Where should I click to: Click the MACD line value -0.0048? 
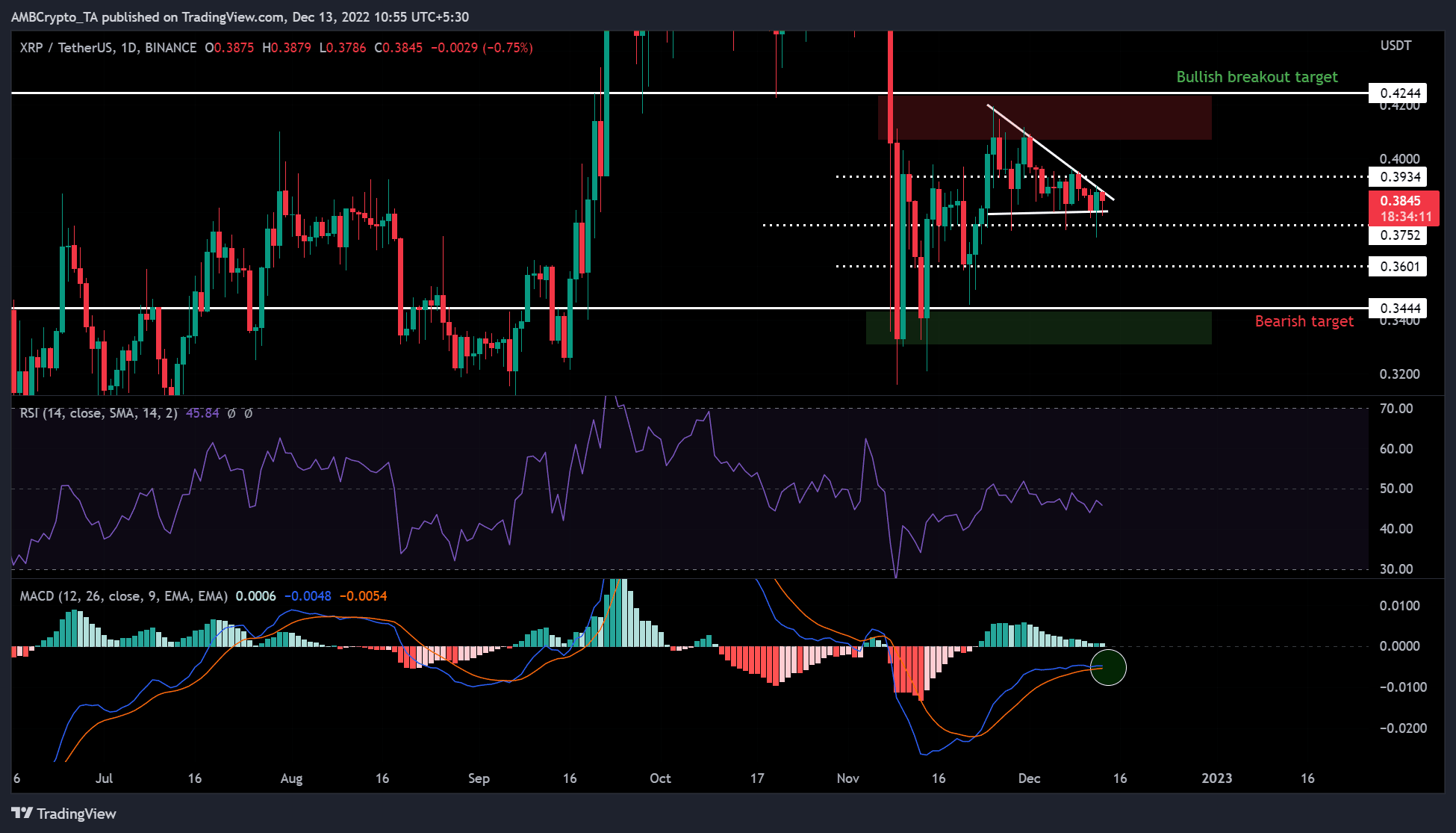pyautogui.click(x=307, y=596)
